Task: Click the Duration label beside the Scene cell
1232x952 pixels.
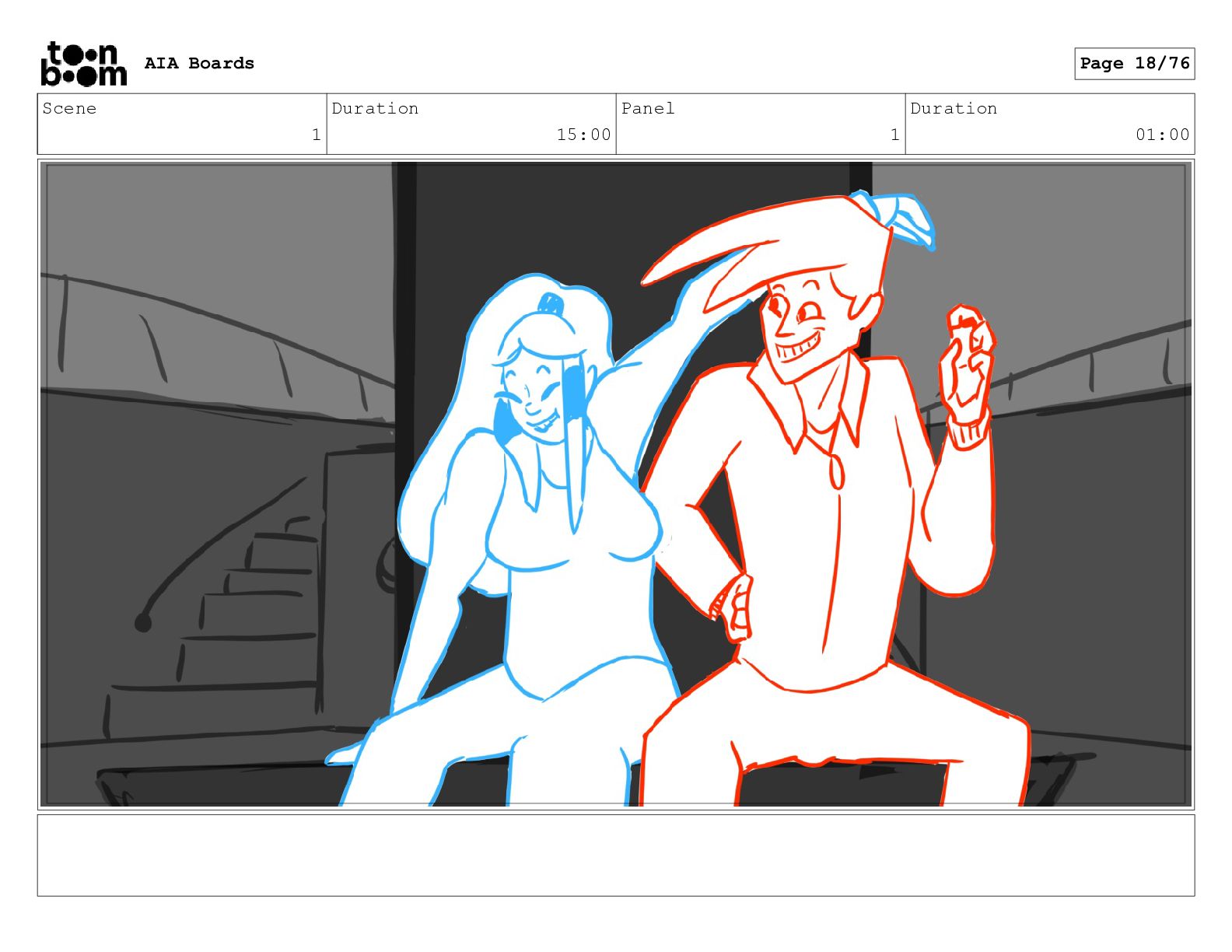Action: (375, 109)
